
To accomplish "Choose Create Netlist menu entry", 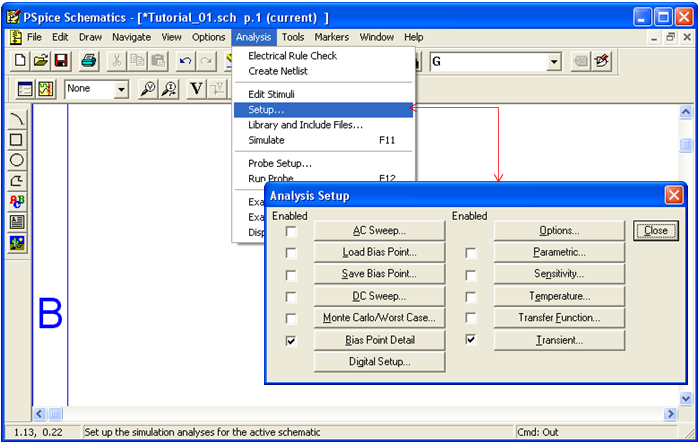I will click(278, 71).
